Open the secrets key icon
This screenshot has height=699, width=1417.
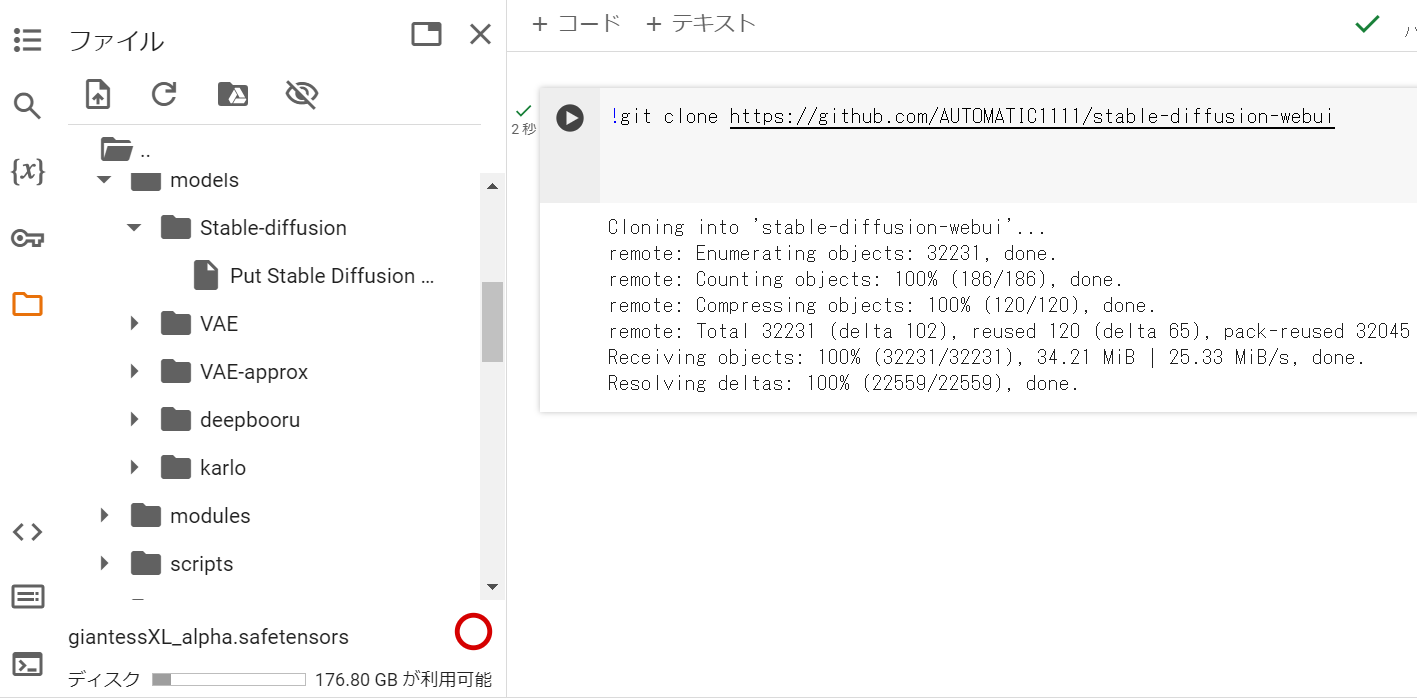tap(27, 238)
